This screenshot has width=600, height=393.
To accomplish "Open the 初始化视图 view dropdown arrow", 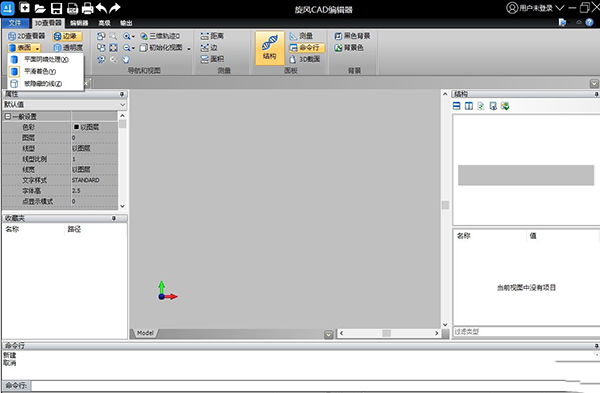I will 189,48.
